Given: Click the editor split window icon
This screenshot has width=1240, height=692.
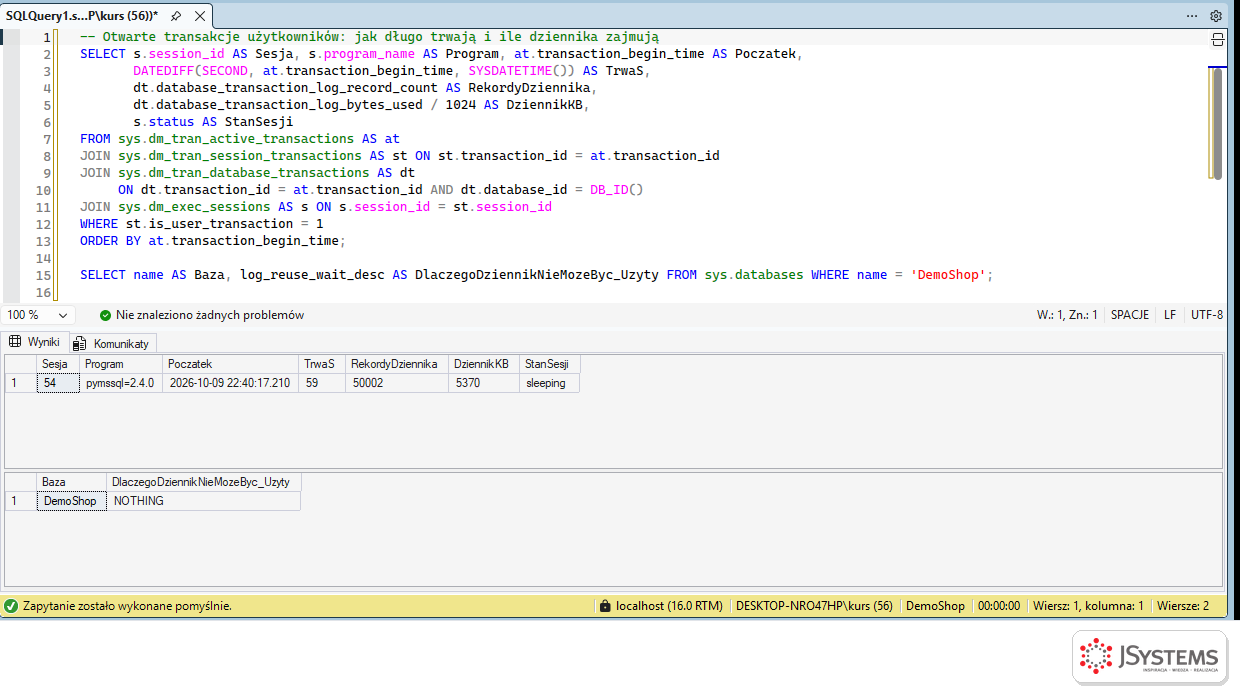Looking at the screenshot, I should pyautogui.click(x=1217, y=39).
